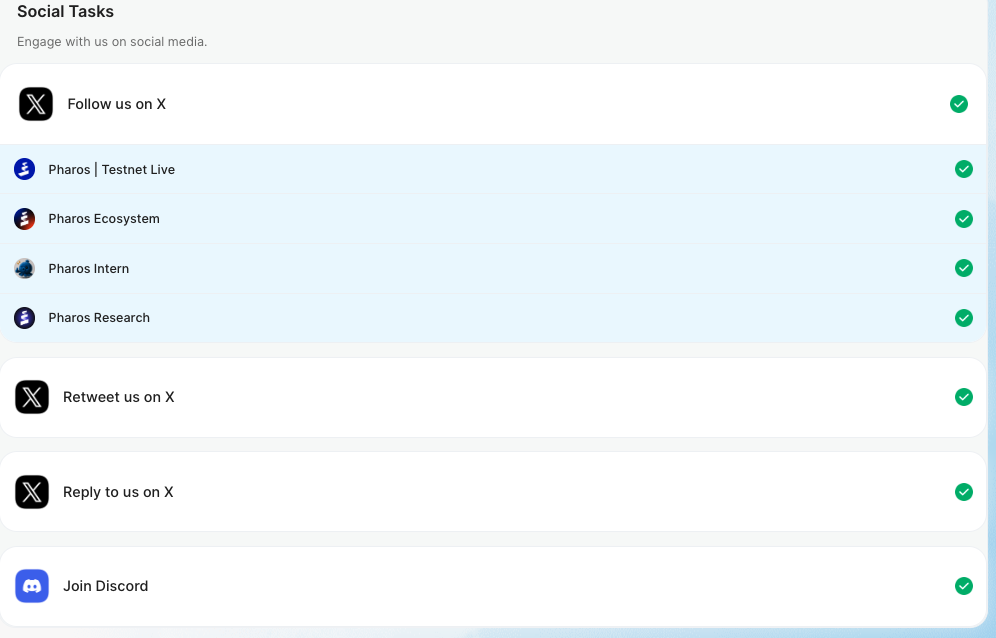
Task: Expand the Reply to us on X task
Action: [x=118, y=492]
